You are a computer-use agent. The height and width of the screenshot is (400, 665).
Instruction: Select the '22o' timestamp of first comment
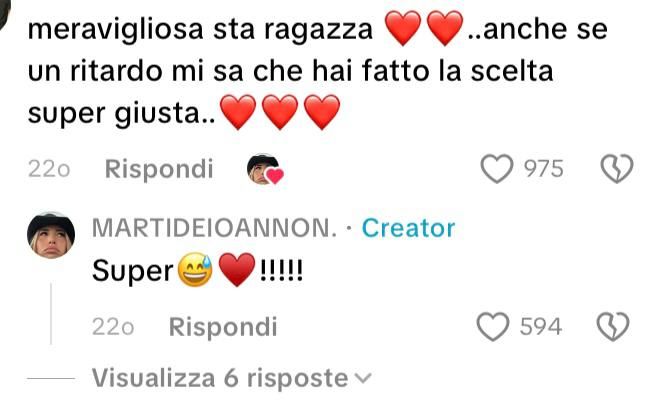[49, 170]
